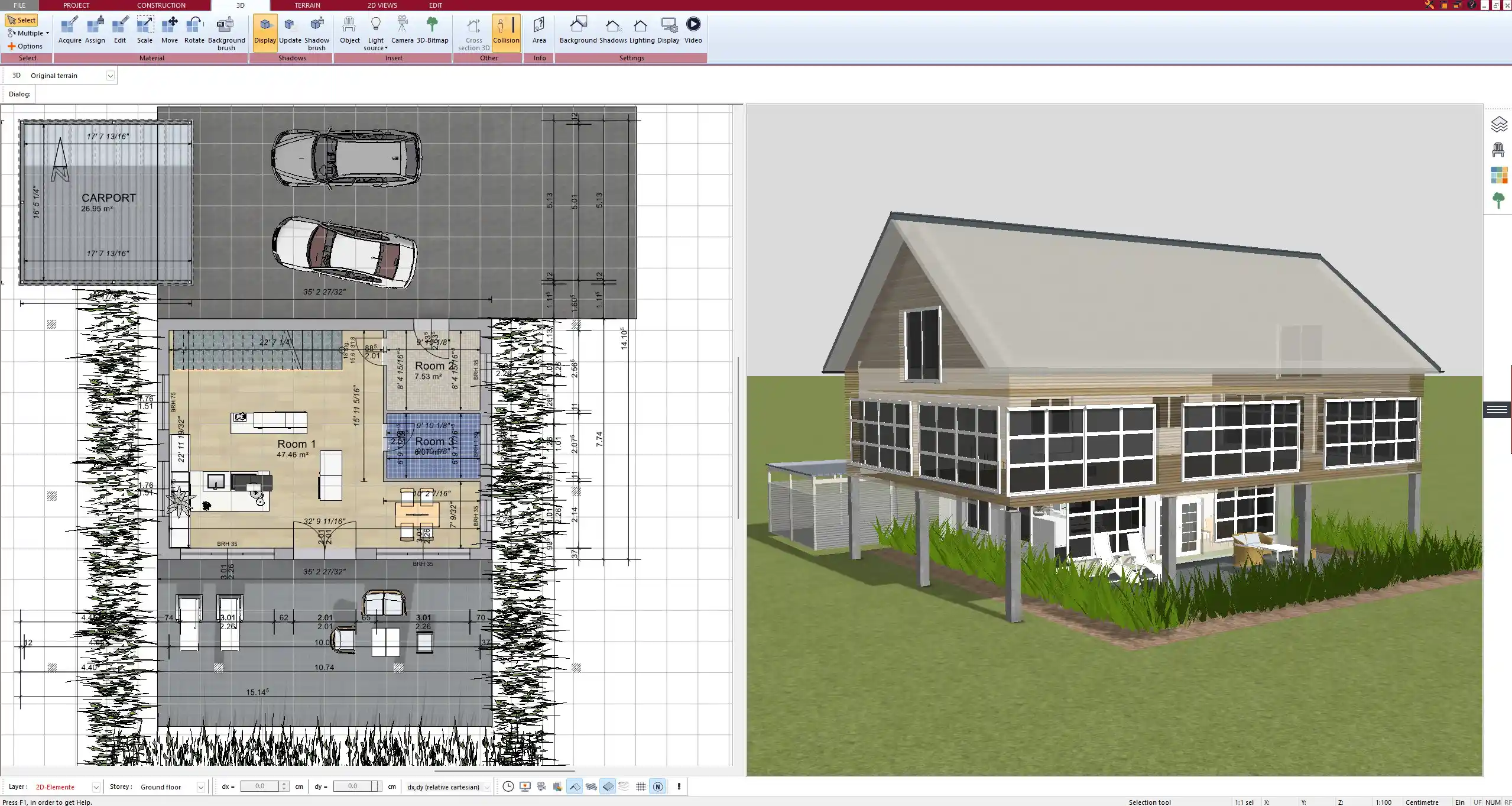Click the Select tool button
Screen dimensions: 1512x806
pos(21,20)
